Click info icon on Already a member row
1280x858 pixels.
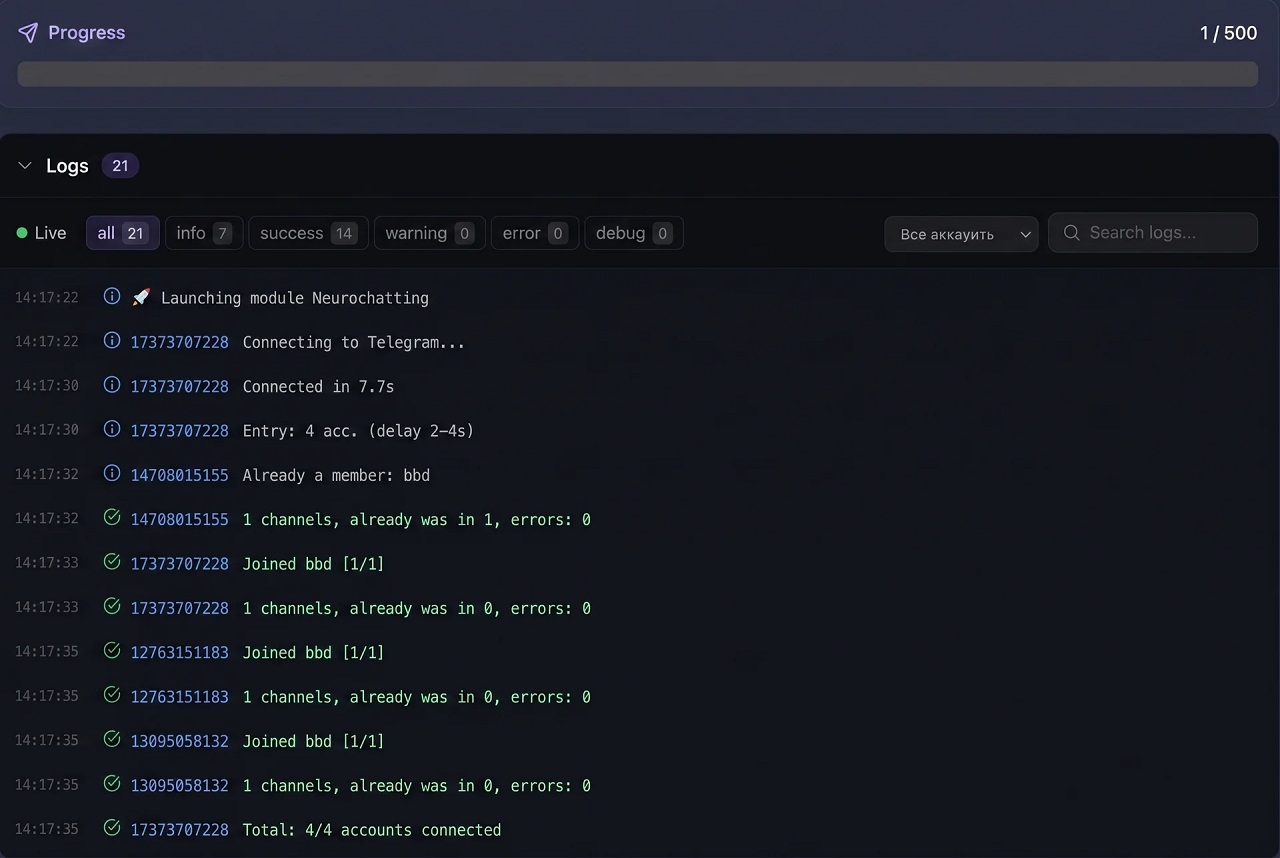click(112, 474)
